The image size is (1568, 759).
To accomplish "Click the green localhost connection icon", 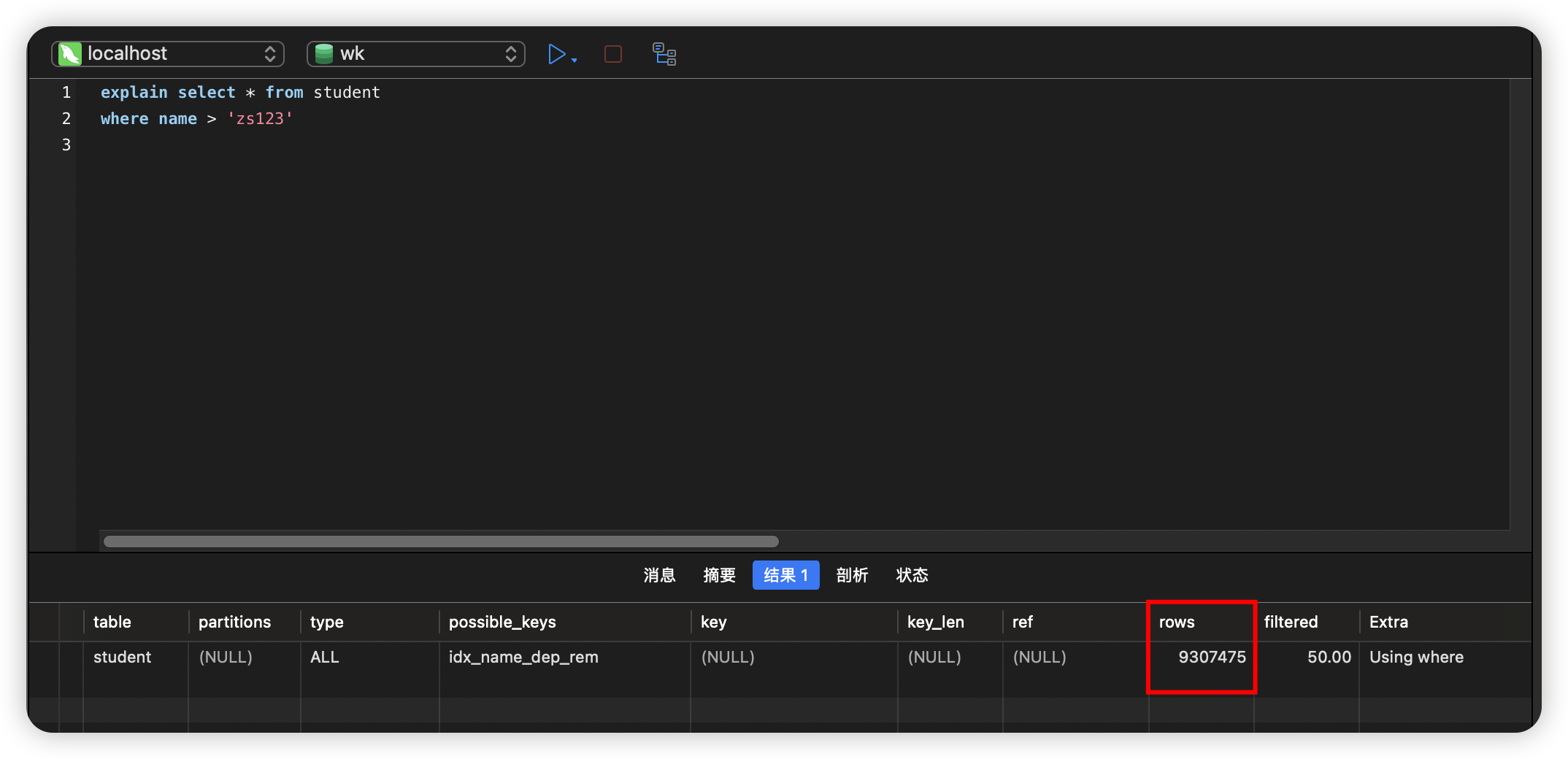I will pyautogui.click(x=70, y=54).
